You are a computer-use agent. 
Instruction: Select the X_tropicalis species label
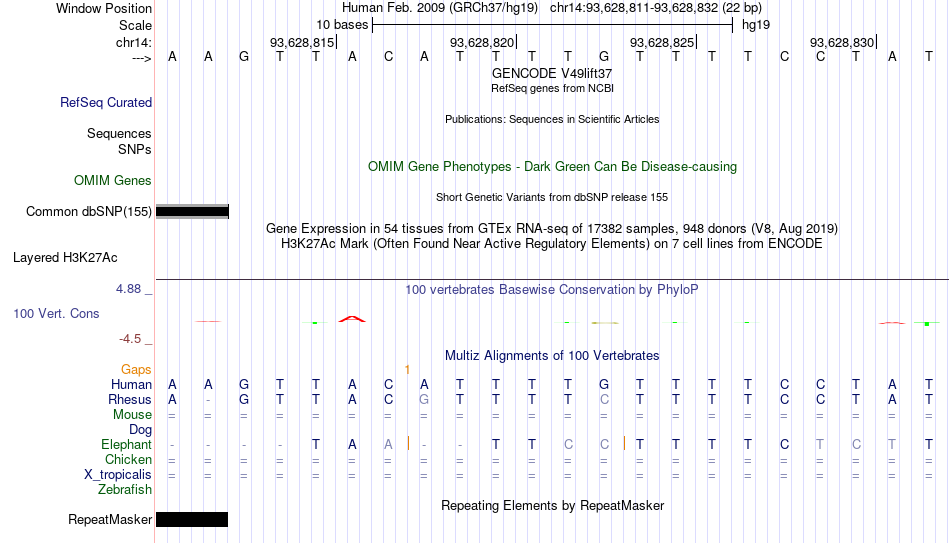coord(118,475)
